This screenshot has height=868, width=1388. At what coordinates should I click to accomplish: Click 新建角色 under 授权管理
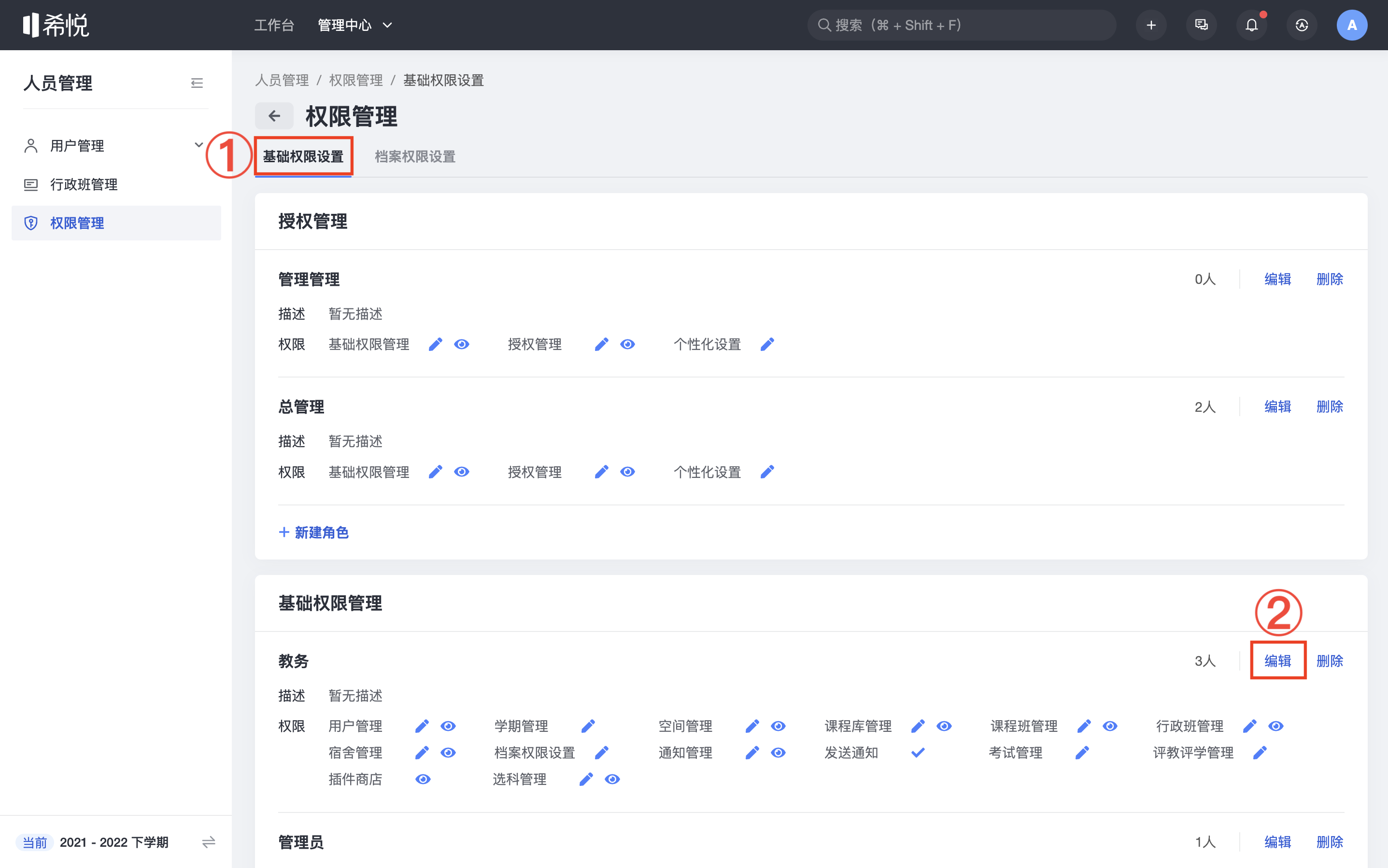pyautogui.click(x=313, y=532)
